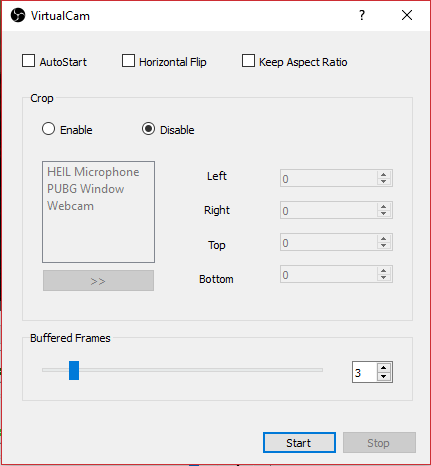
Task: Increase the Bottom crop value with the up arrow
Action: (x=384, y=270)
